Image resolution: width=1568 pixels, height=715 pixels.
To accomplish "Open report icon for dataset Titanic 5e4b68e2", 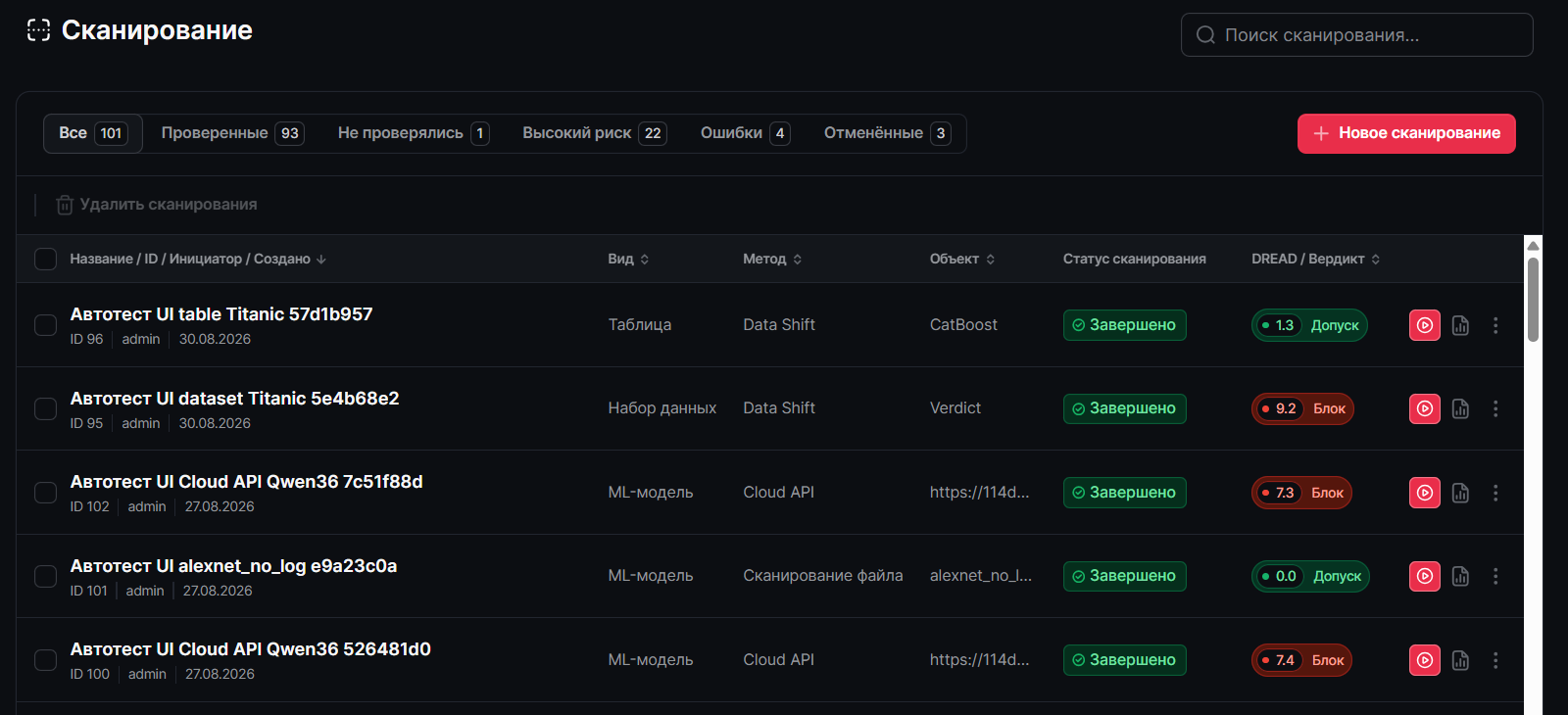I will 1460,408.
